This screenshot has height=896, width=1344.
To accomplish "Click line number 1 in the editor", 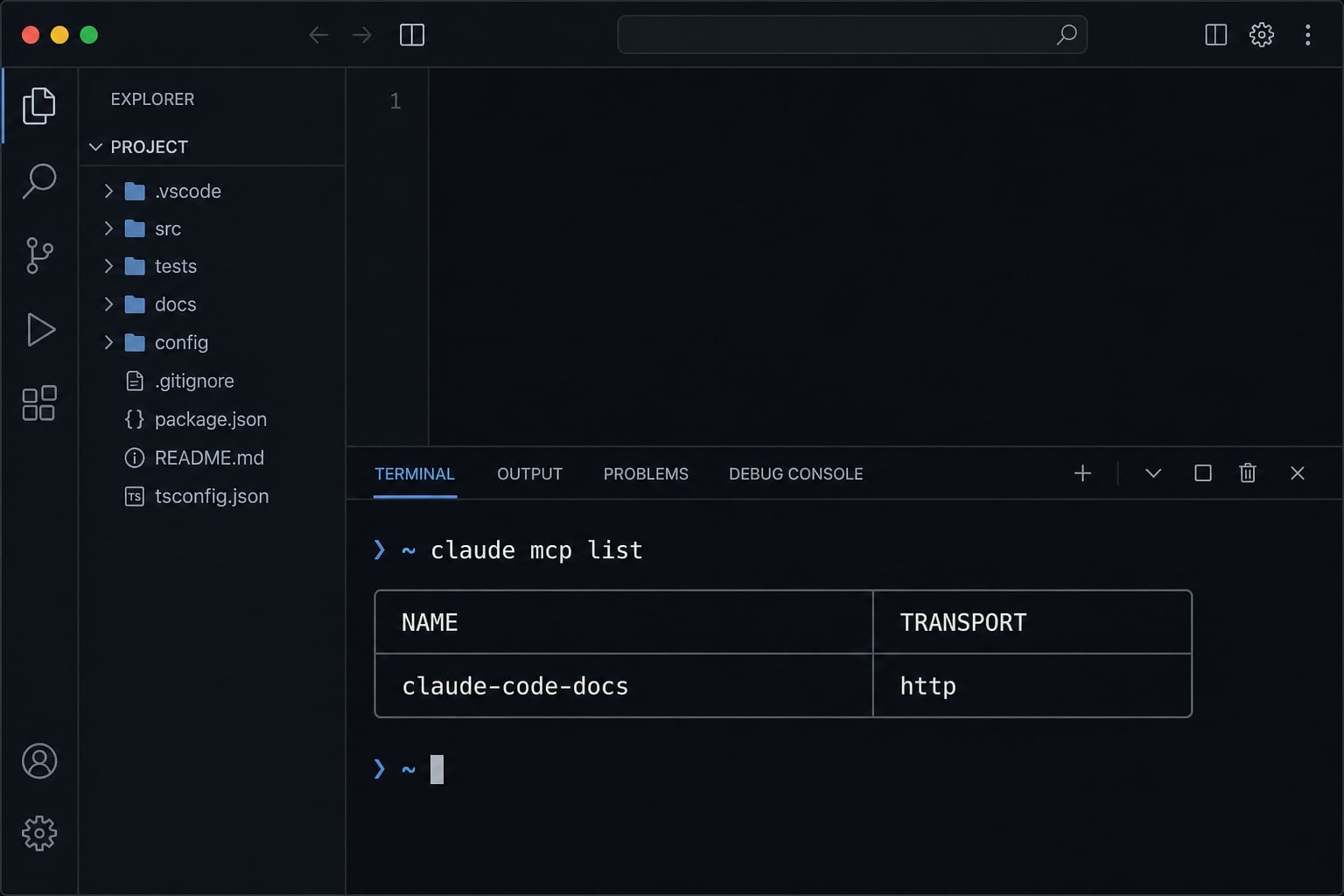I will coord(395,101).
